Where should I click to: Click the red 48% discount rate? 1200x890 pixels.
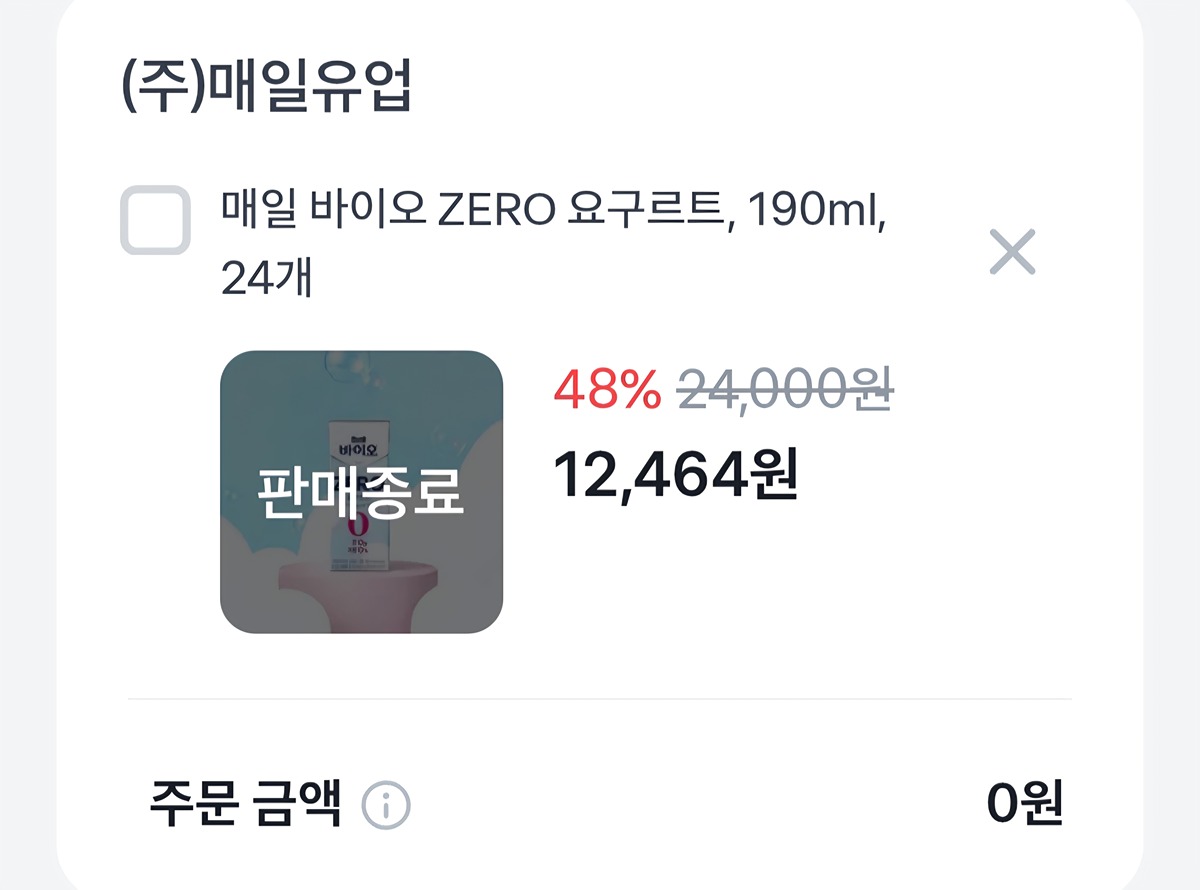pyautogui.click(x=607, y=391)
